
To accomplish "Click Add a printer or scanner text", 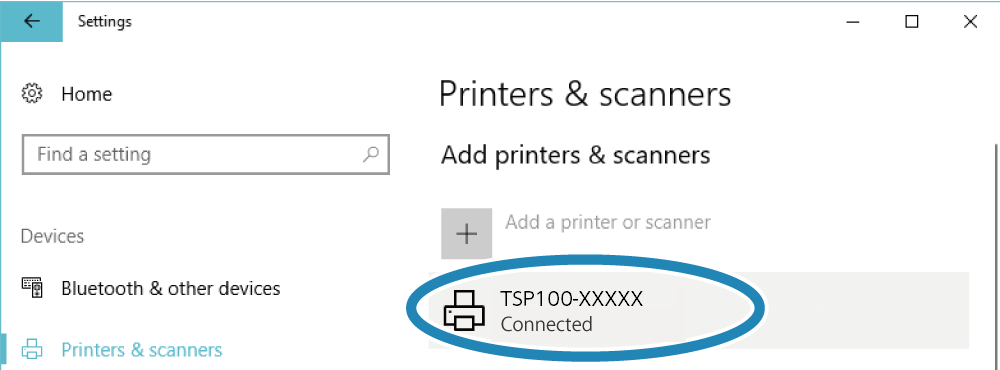I will (x=608, y=222).
